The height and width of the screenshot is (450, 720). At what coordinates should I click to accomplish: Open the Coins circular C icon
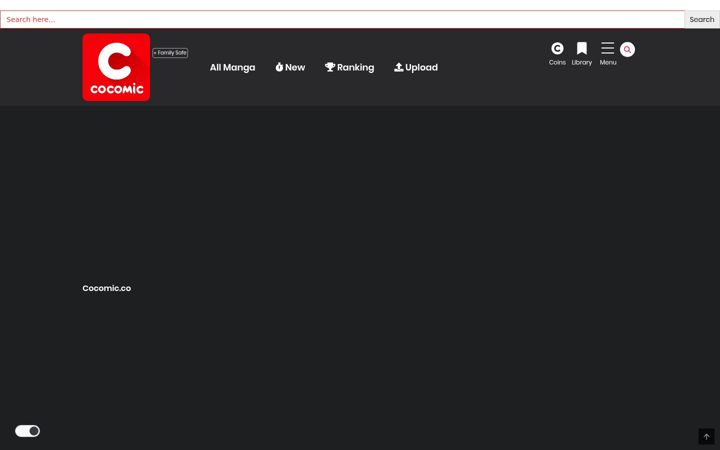pos(557,48)
